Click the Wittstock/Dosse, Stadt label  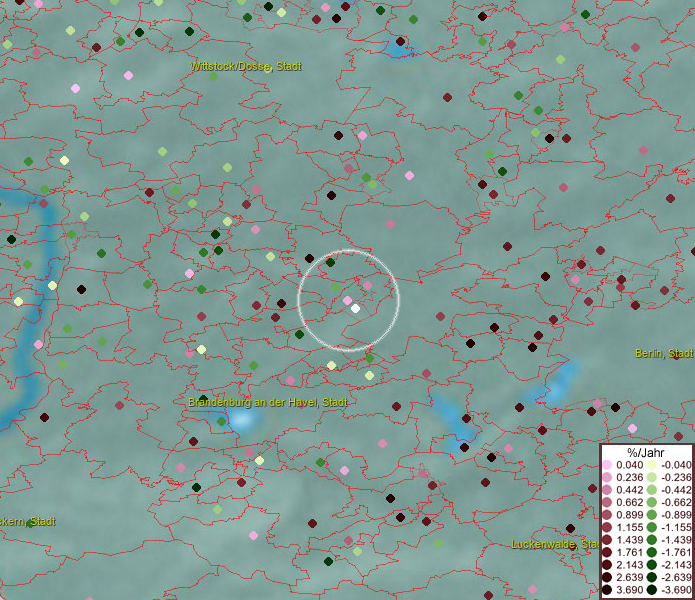click(246, 66)
